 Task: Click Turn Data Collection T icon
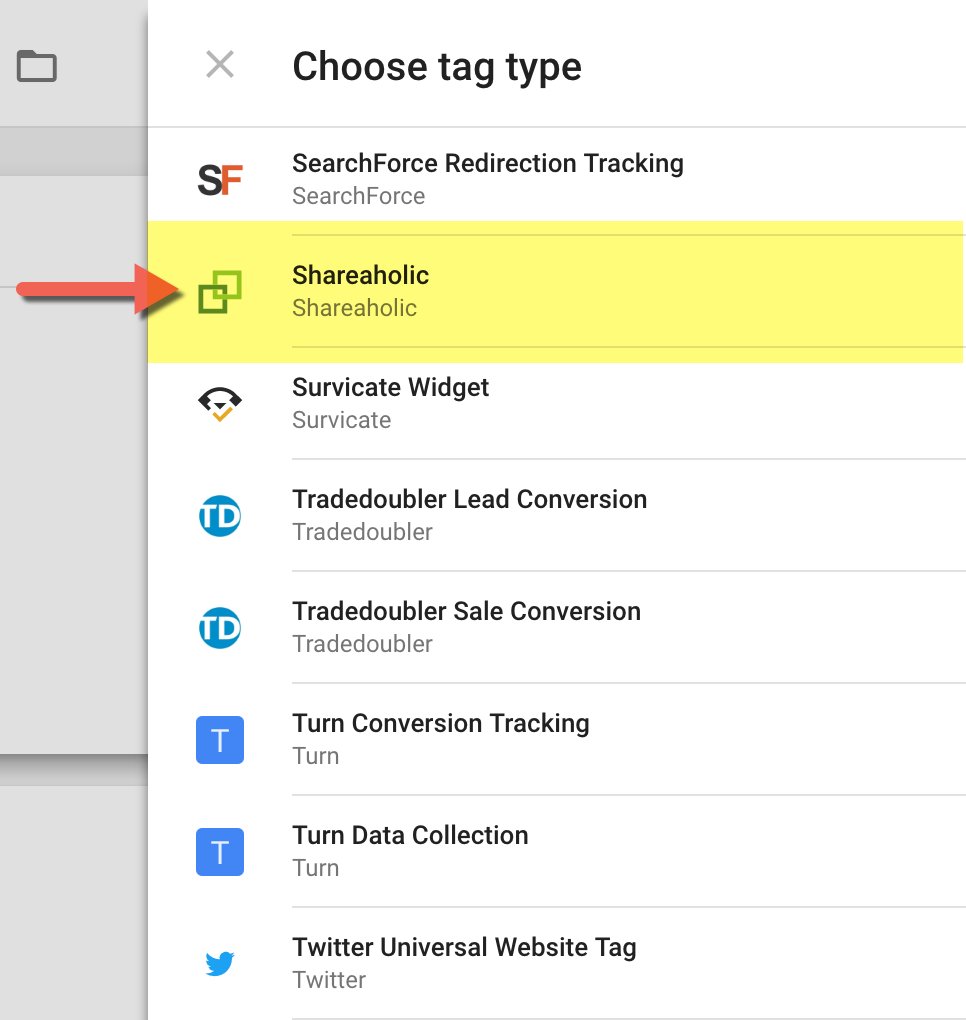tap(220, 852)
